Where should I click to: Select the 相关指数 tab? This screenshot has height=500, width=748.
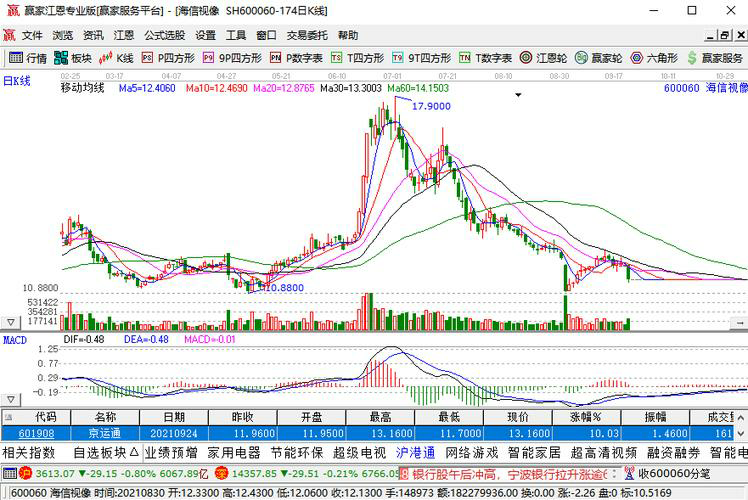pyautogui.click(x=29, y=452)
